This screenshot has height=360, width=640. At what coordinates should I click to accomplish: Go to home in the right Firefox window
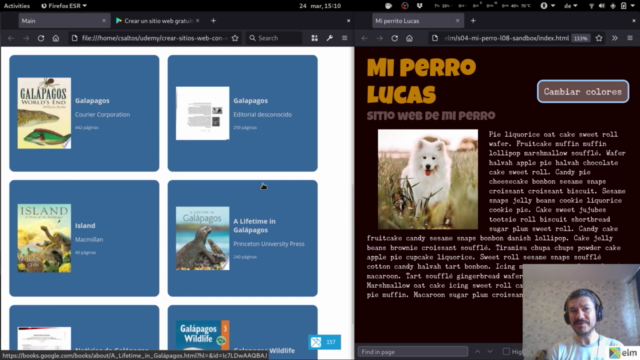click(x=409, y=38)
